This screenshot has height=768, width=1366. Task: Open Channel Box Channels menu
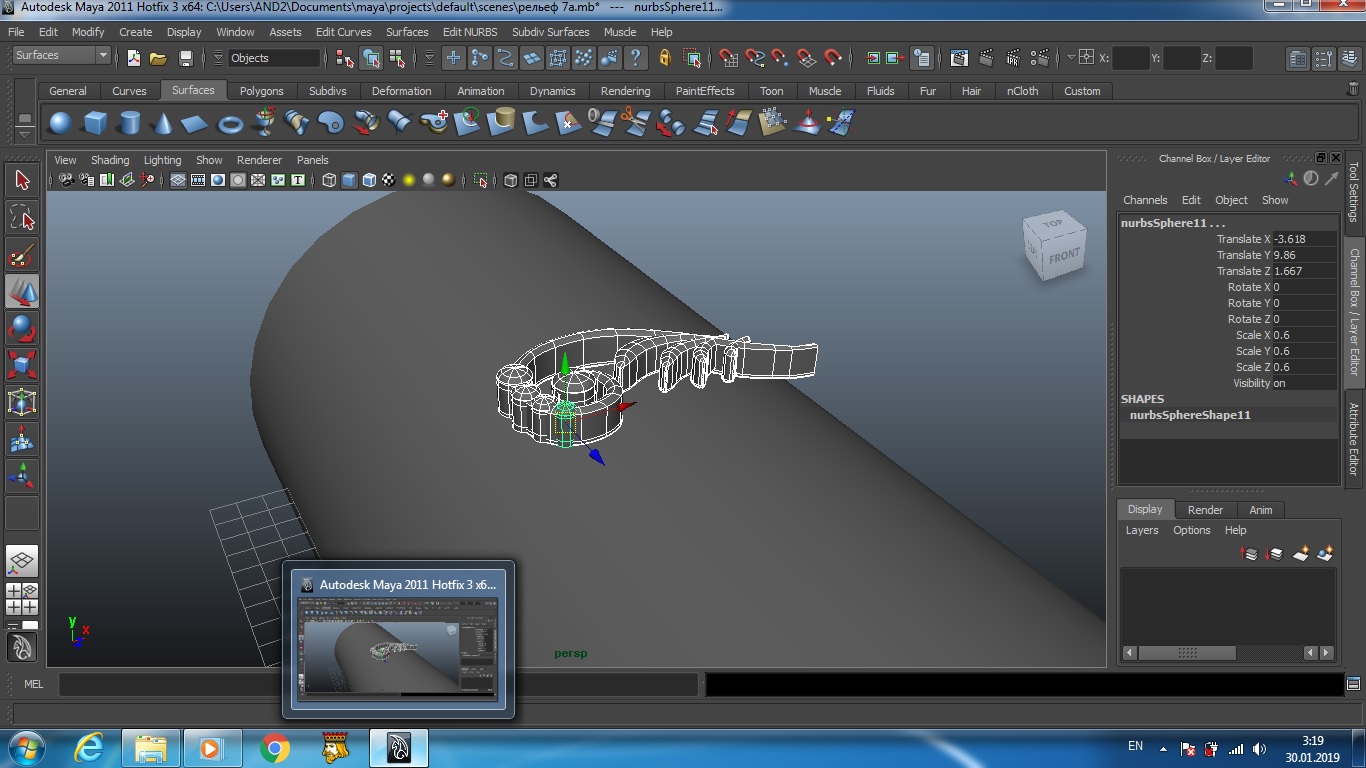tap(1145, 200)
